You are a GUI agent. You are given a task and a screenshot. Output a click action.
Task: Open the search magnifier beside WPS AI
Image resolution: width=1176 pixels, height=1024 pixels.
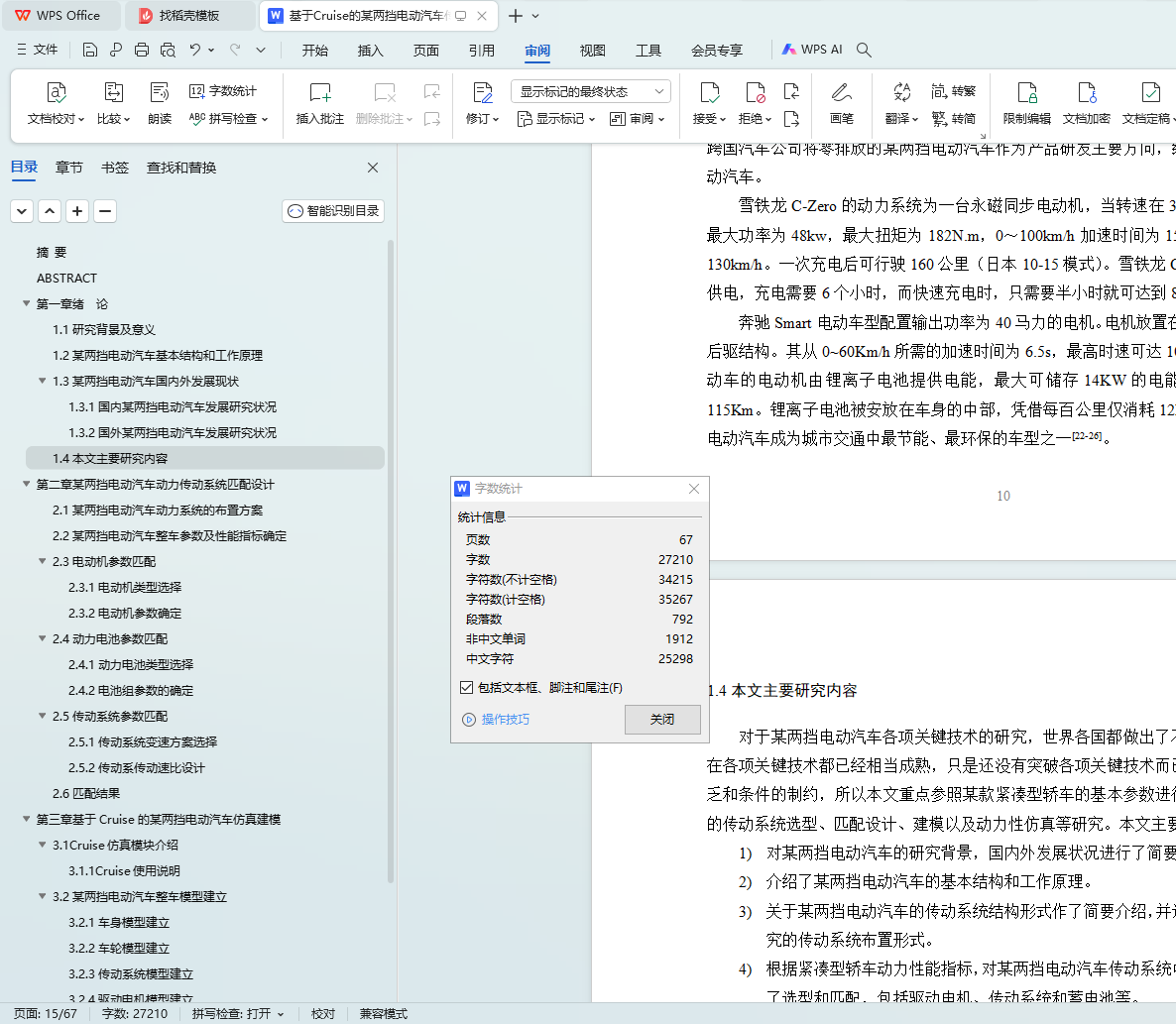[864, 50]
